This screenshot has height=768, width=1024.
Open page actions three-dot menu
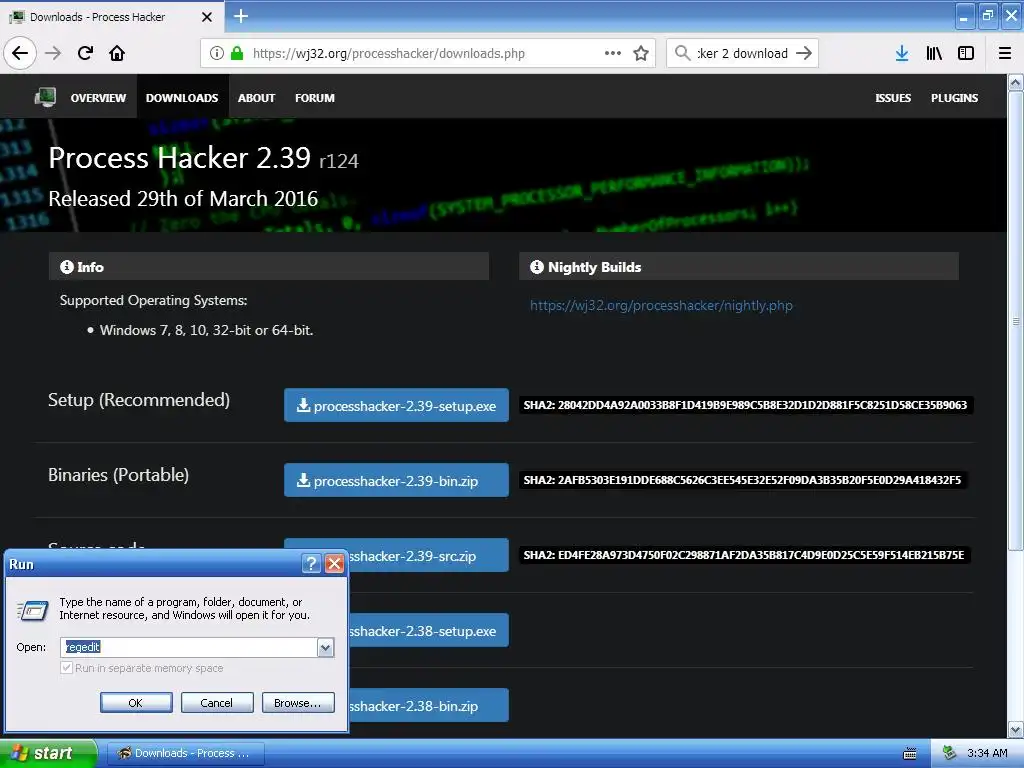click(613, 53)
